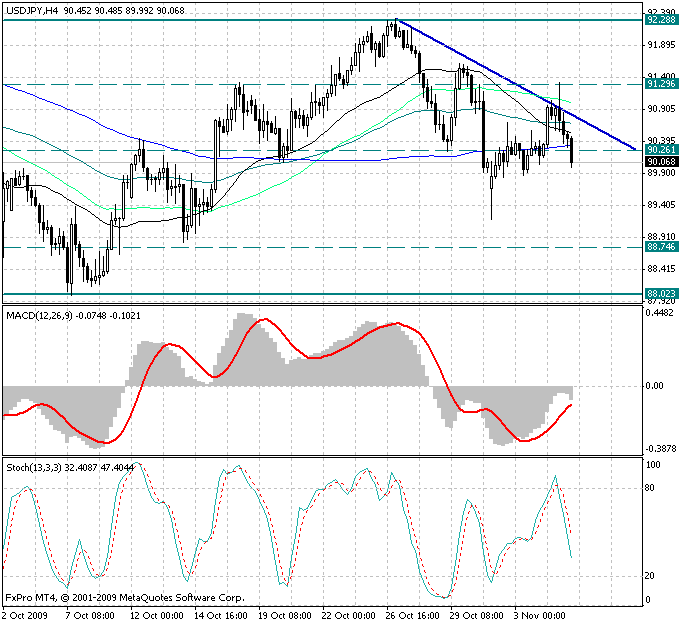680x623 pixels.
Task: Click the -0.3878 MACD scale value
Action: point(660,449)
